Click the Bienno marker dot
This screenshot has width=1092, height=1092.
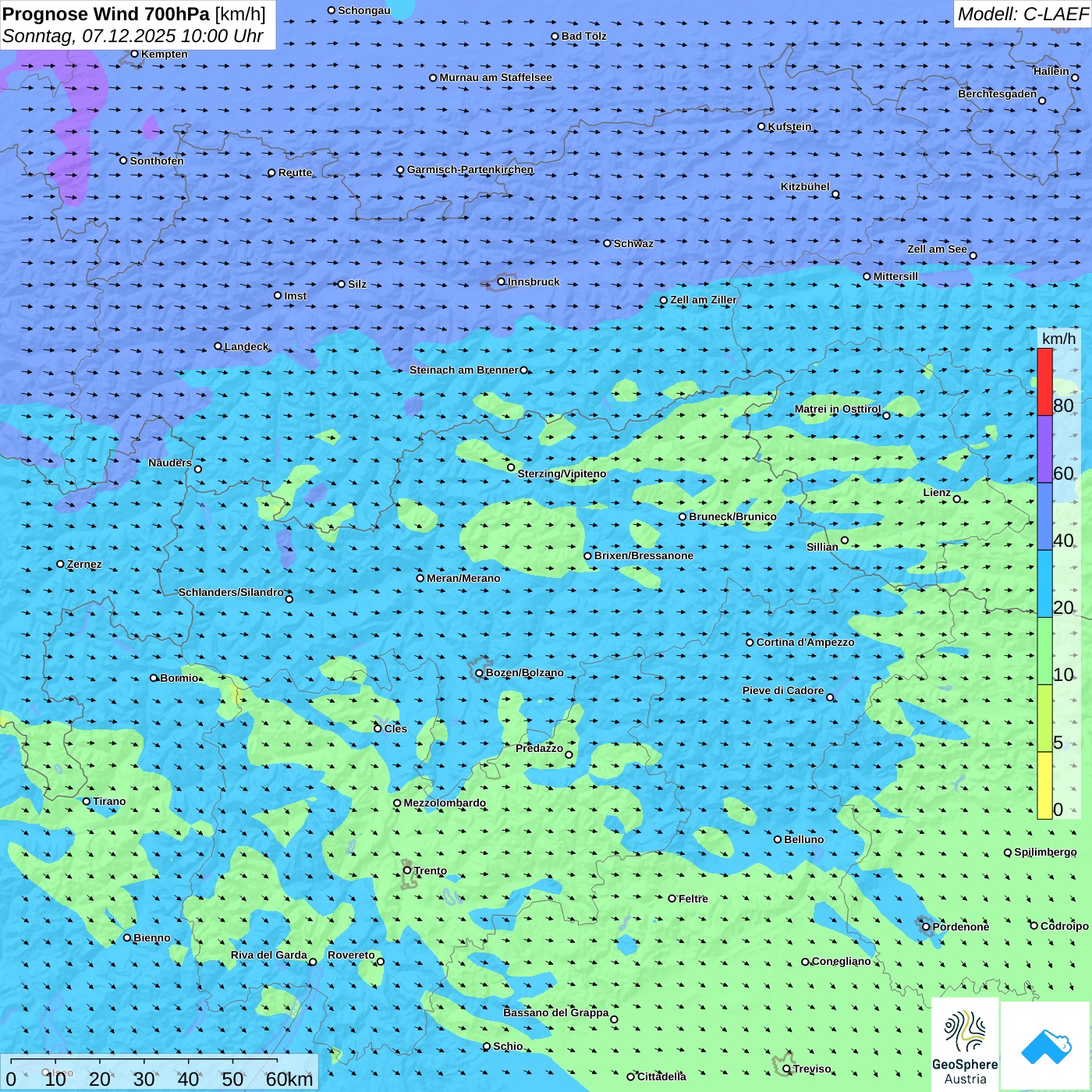tap(127, 938)
